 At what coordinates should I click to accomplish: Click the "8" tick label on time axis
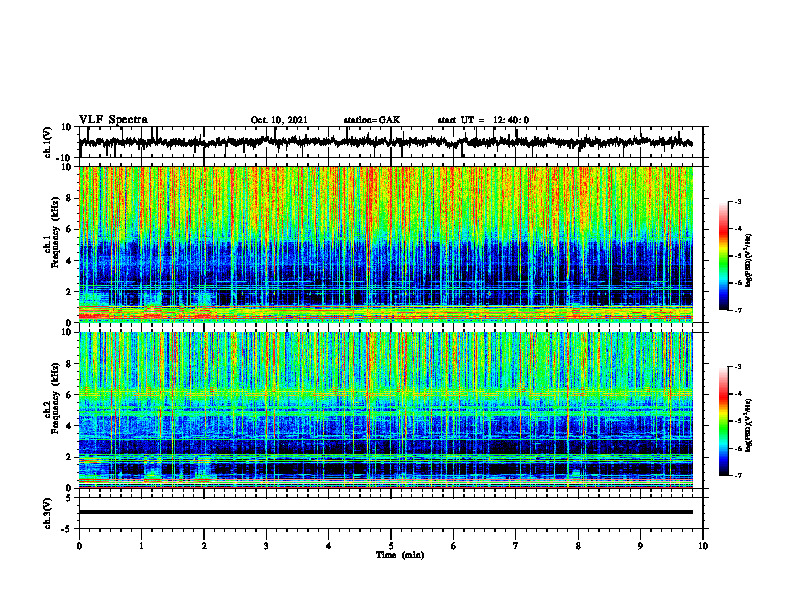[578, 546]
